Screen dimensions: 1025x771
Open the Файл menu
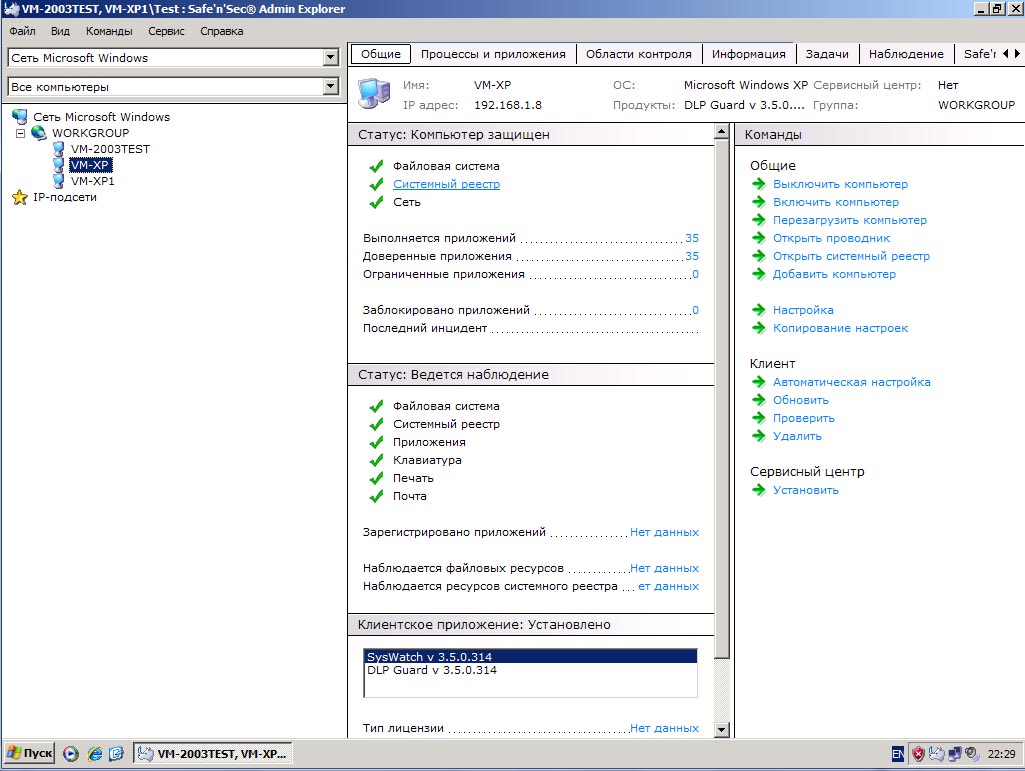click(22, 31)
